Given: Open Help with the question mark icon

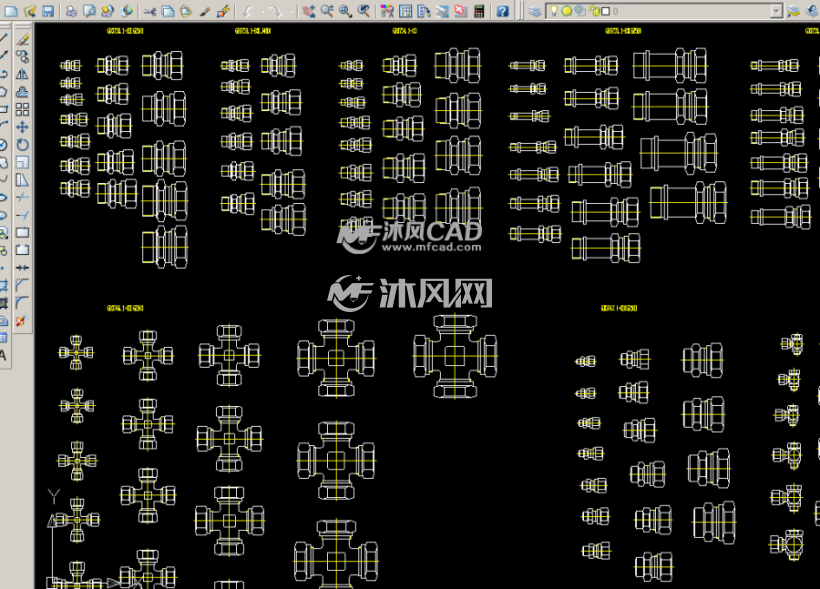Looking at the screenshot, I should pyautogui.click(x=503, y=10).
